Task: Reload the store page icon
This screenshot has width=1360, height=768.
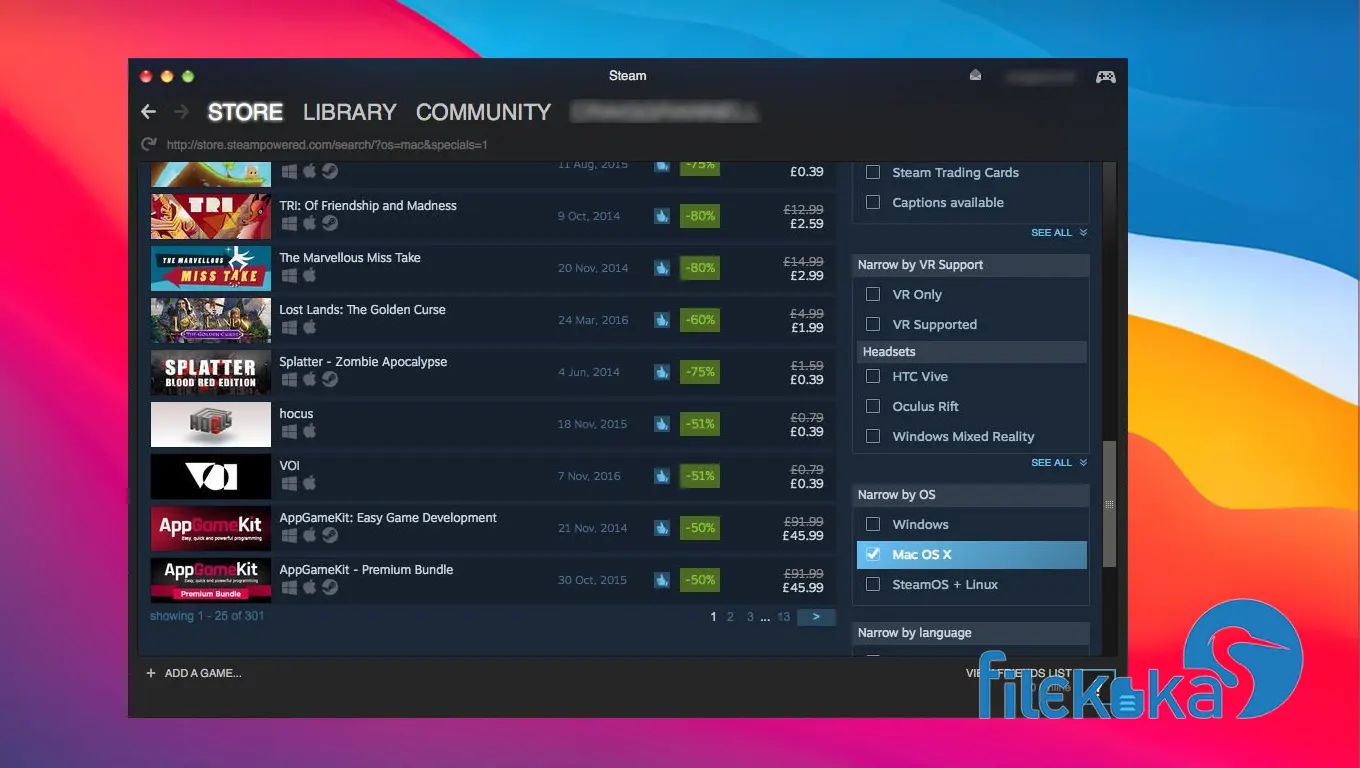Action: point(149,144)
